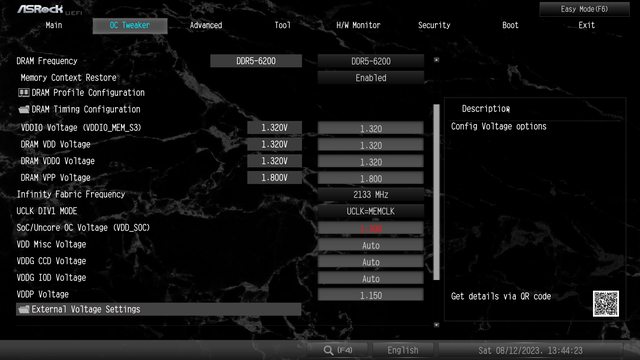Open the DRAM Frequency DDR5-6200 dropdown

point(371,61)
